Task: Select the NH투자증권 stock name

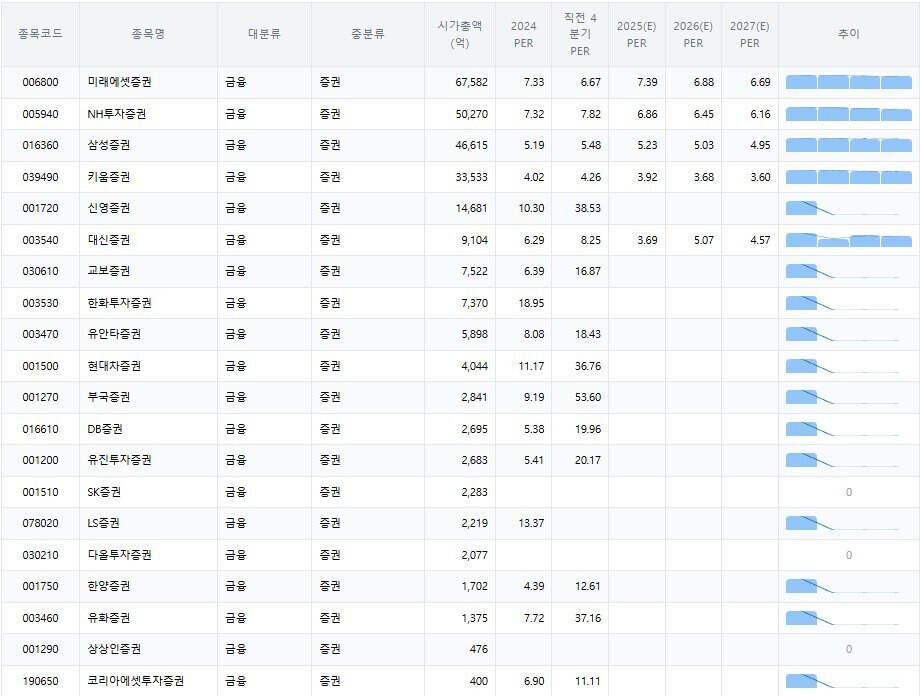Action: (116, 114)
